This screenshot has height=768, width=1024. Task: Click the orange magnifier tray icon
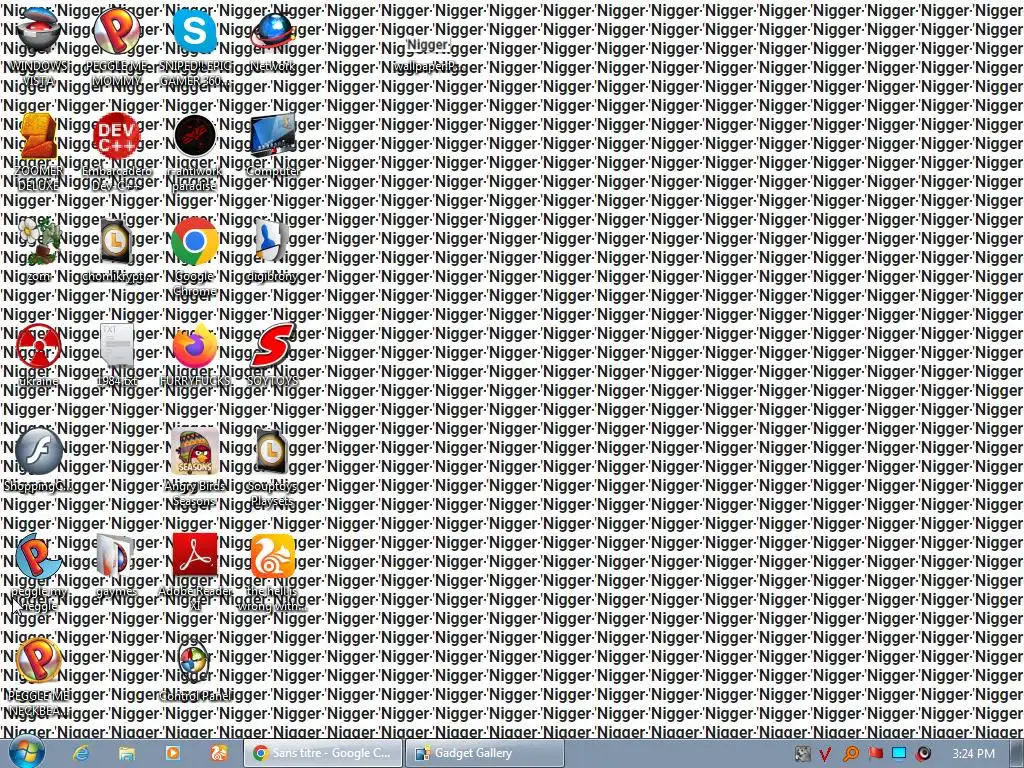850,754
